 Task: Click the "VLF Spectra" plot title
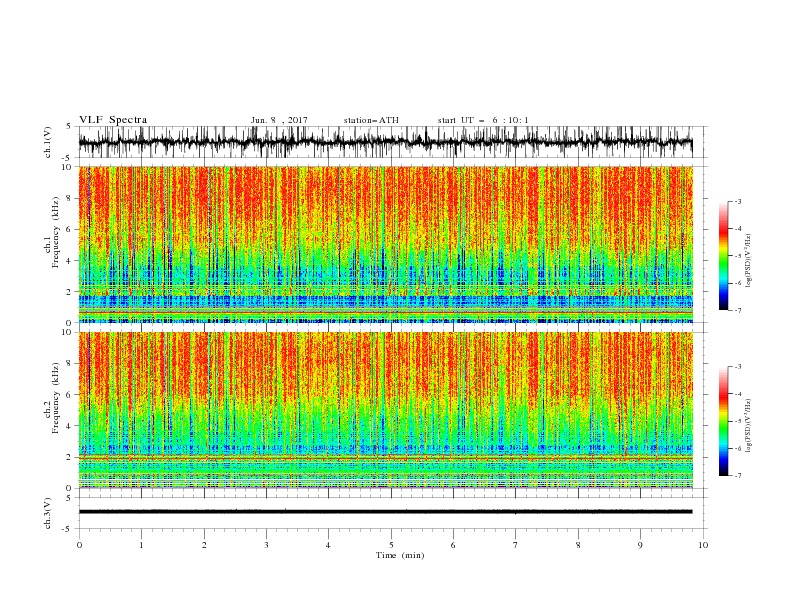(113, 120)
